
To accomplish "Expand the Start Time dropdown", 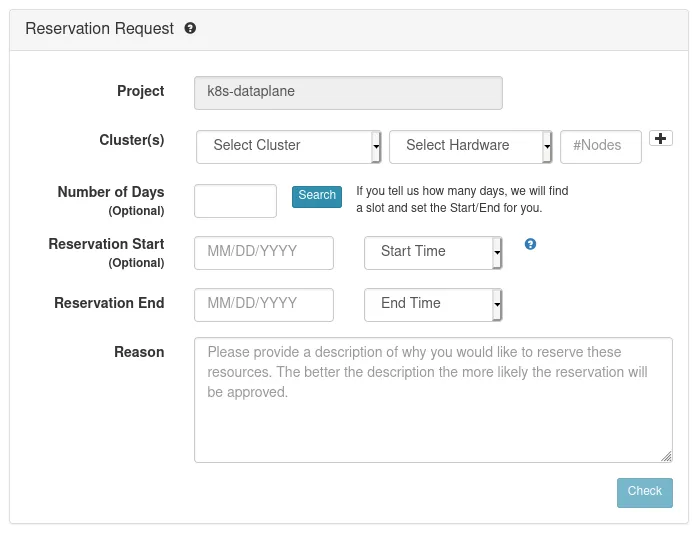I will 433,253.
